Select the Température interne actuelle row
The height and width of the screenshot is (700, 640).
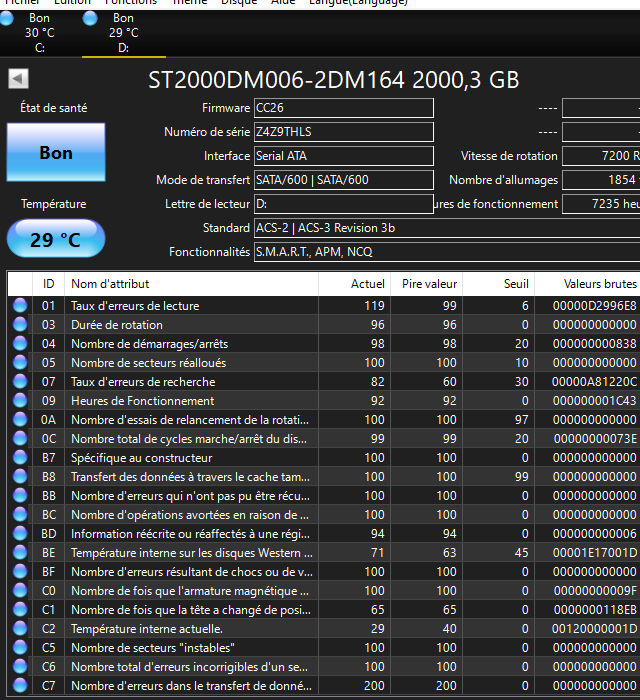pos(324,628)
